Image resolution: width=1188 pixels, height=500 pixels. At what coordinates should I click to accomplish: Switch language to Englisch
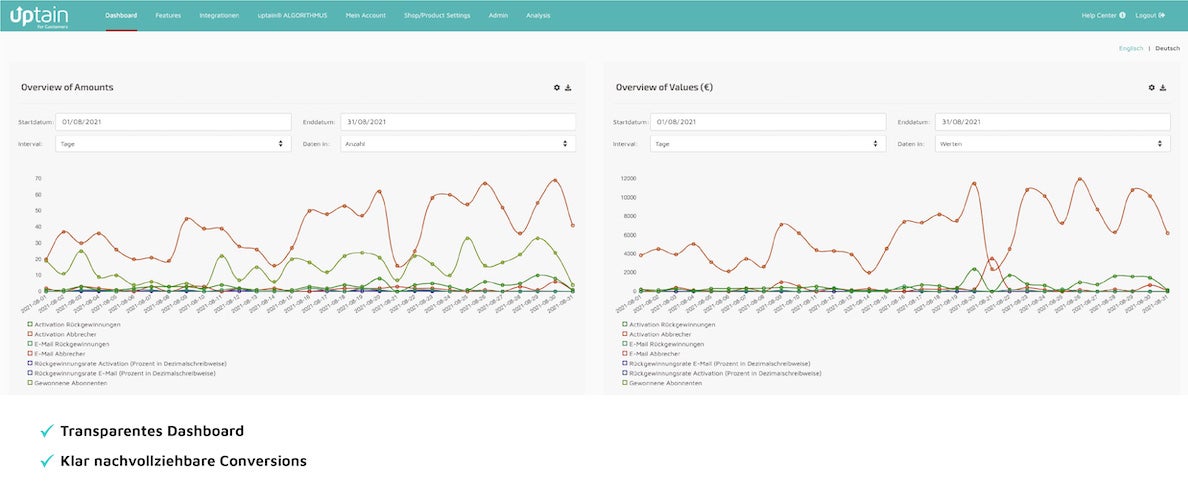tap(1131, 48)
